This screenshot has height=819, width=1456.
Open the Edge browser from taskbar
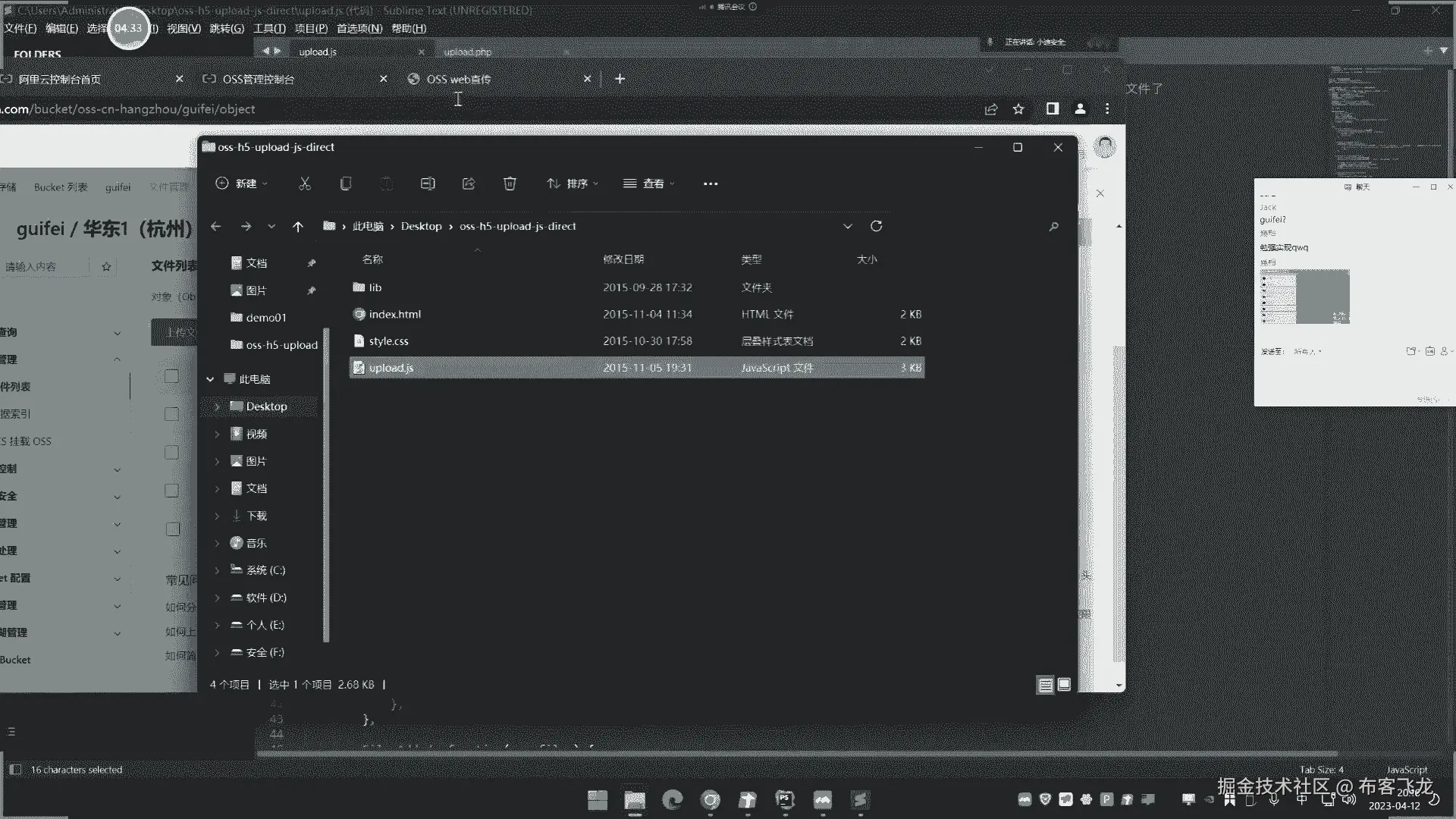(672, 799)
